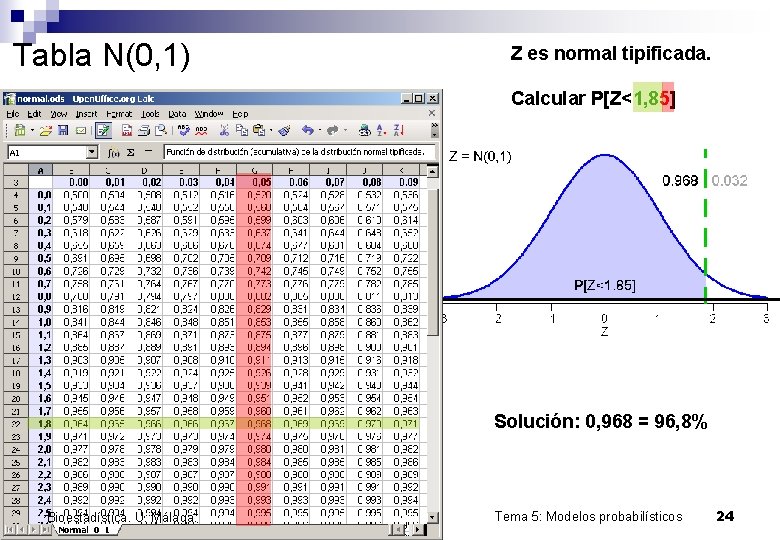This screenshot has width=780, height=540.
Task: Click the next-sheet navigation arrow
Action: [x=34, y=530]
